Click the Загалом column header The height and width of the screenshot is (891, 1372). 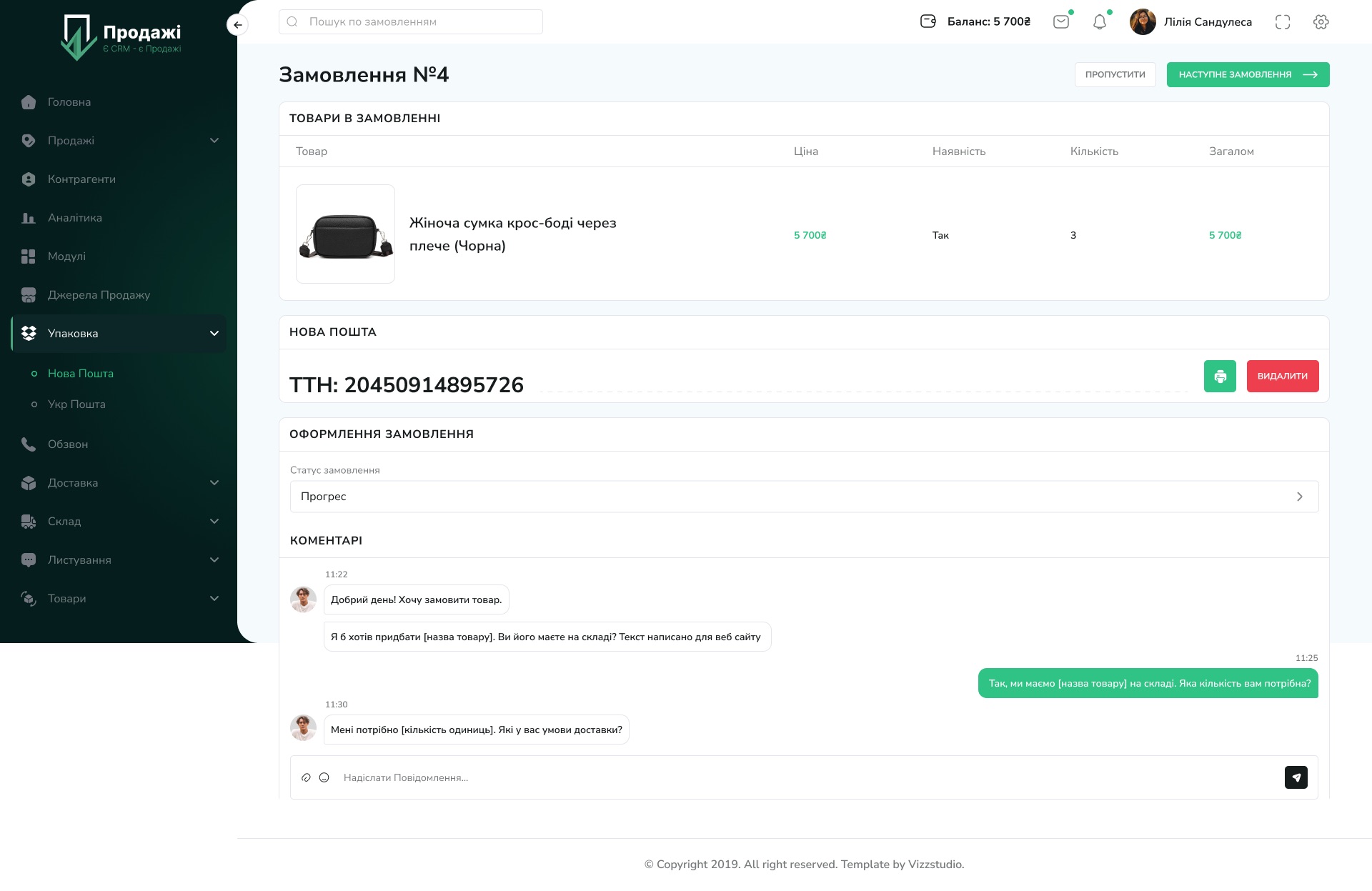click(1231, 151)
